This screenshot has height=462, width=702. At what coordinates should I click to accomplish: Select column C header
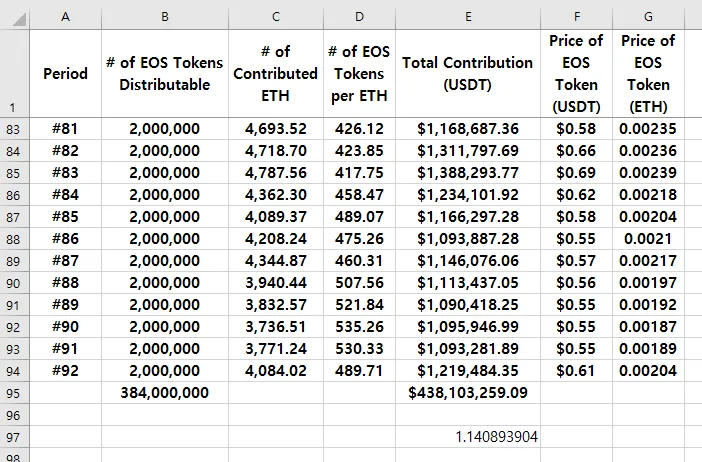(x=276, y=17)
